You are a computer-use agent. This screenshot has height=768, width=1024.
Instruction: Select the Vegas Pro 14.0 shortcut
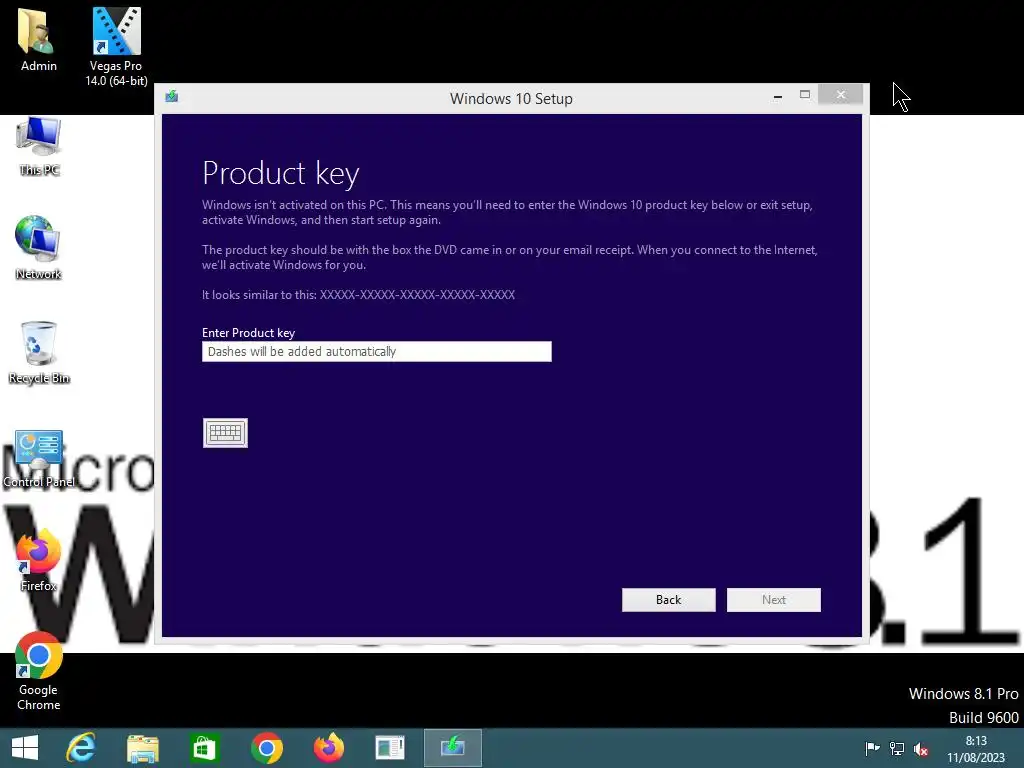pyautogui.click(x=116, y=46)
